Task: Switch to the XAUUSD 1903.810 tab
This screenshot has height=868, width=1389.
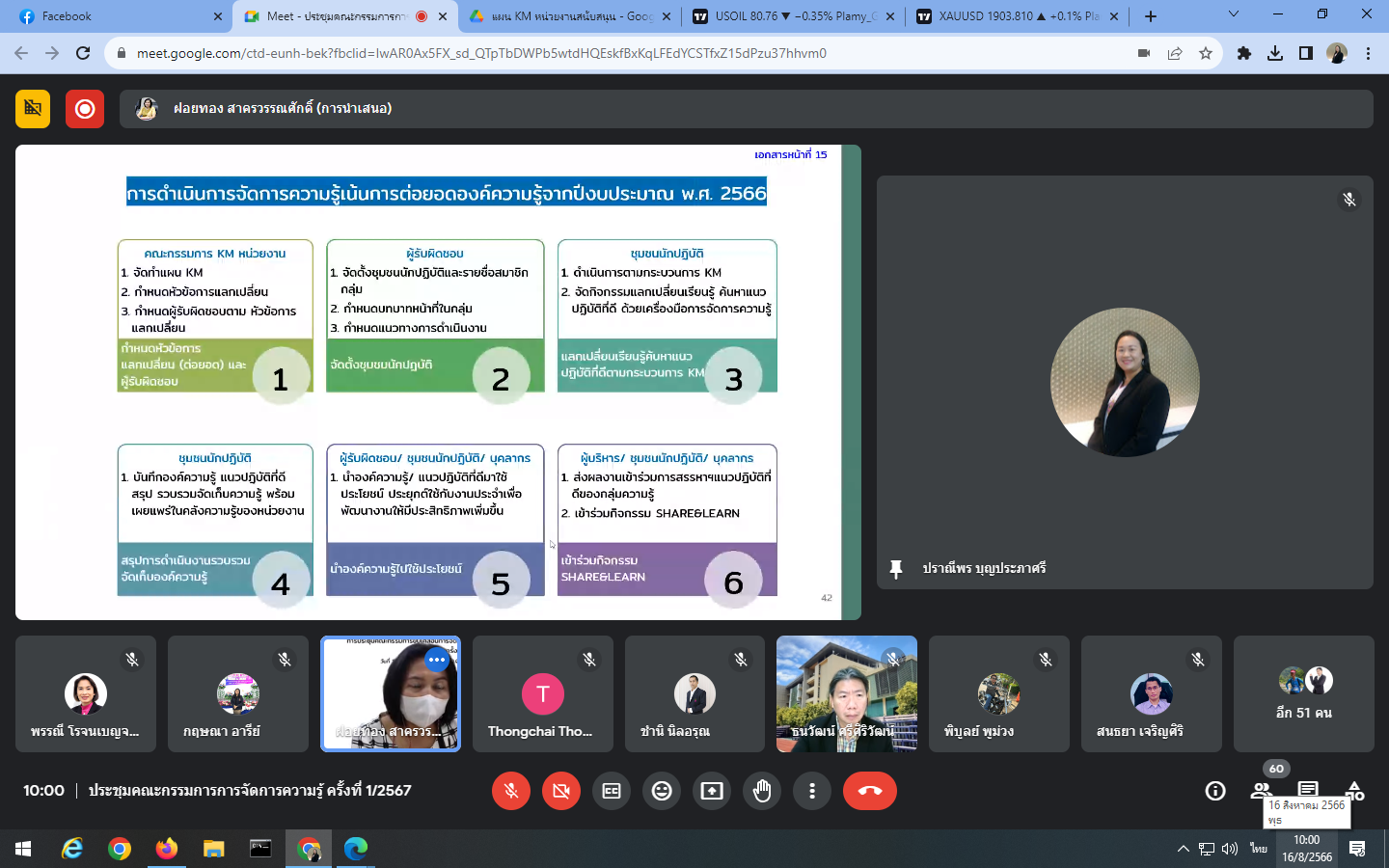Action: pyautogui.click(x=1013, y=16)
